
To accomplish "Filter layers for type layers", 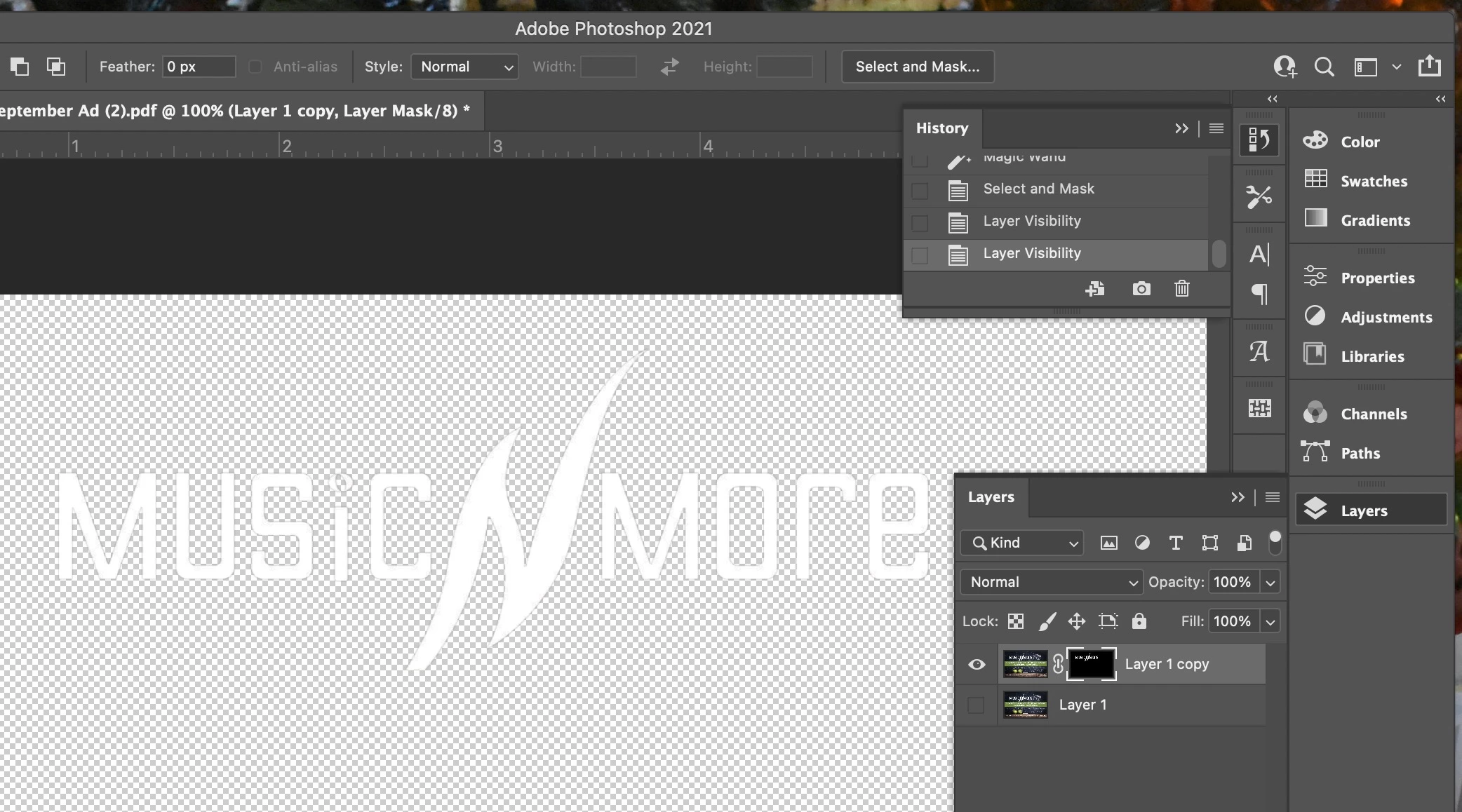I will pyautogui.click(x=1176, y=543).
